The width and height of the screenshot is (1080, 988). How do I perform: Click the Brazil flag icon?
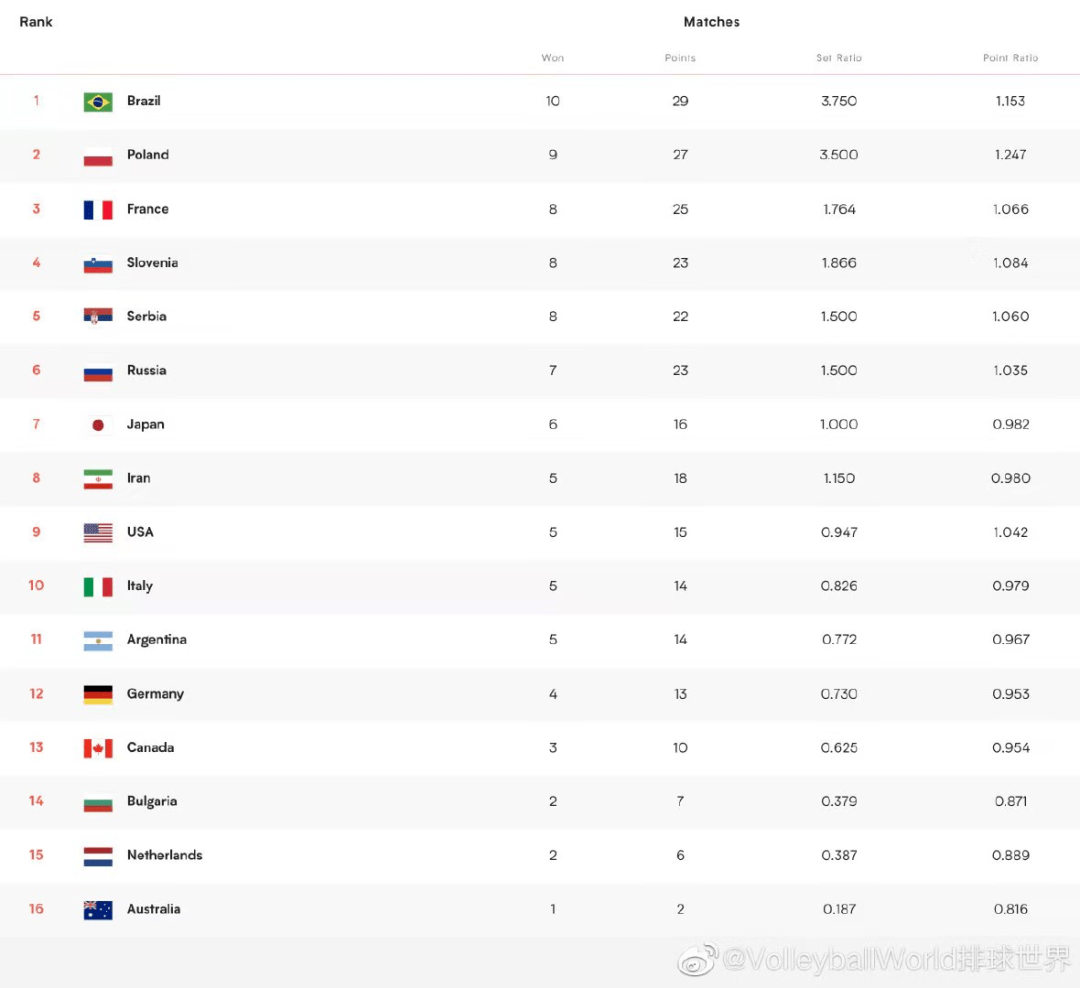[98, 102]
